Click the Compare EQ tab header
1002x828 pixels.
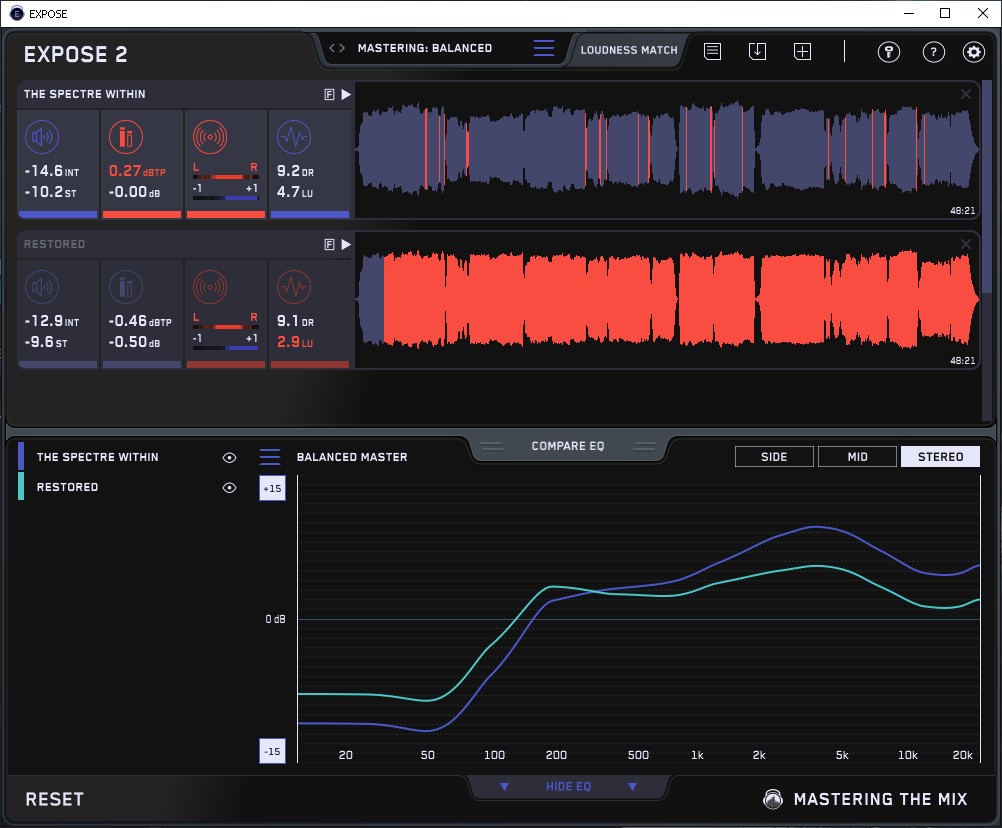(x=568, y=446)
